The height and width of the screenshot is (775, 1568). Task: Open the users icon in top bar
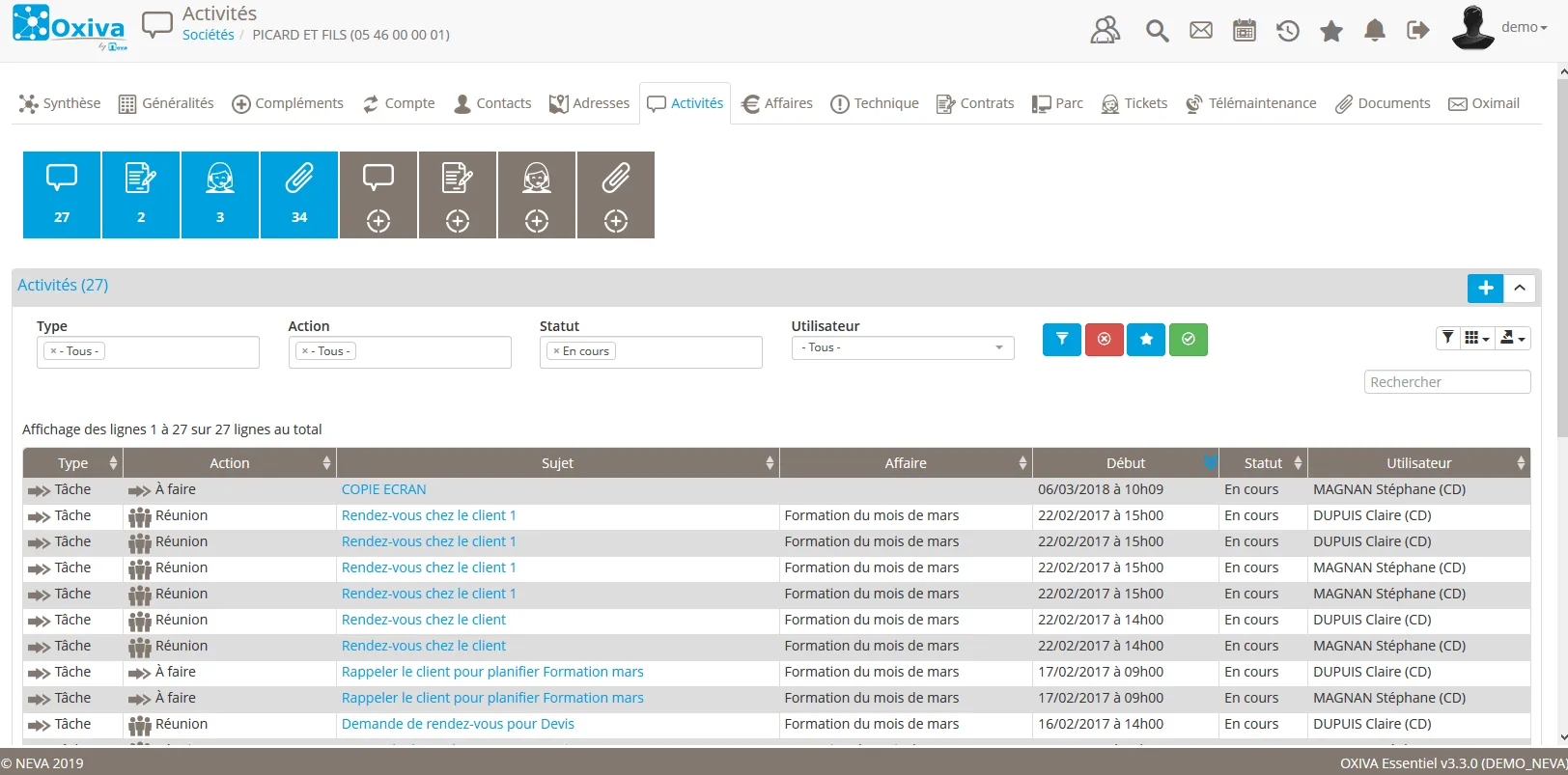click(1106, 30)
